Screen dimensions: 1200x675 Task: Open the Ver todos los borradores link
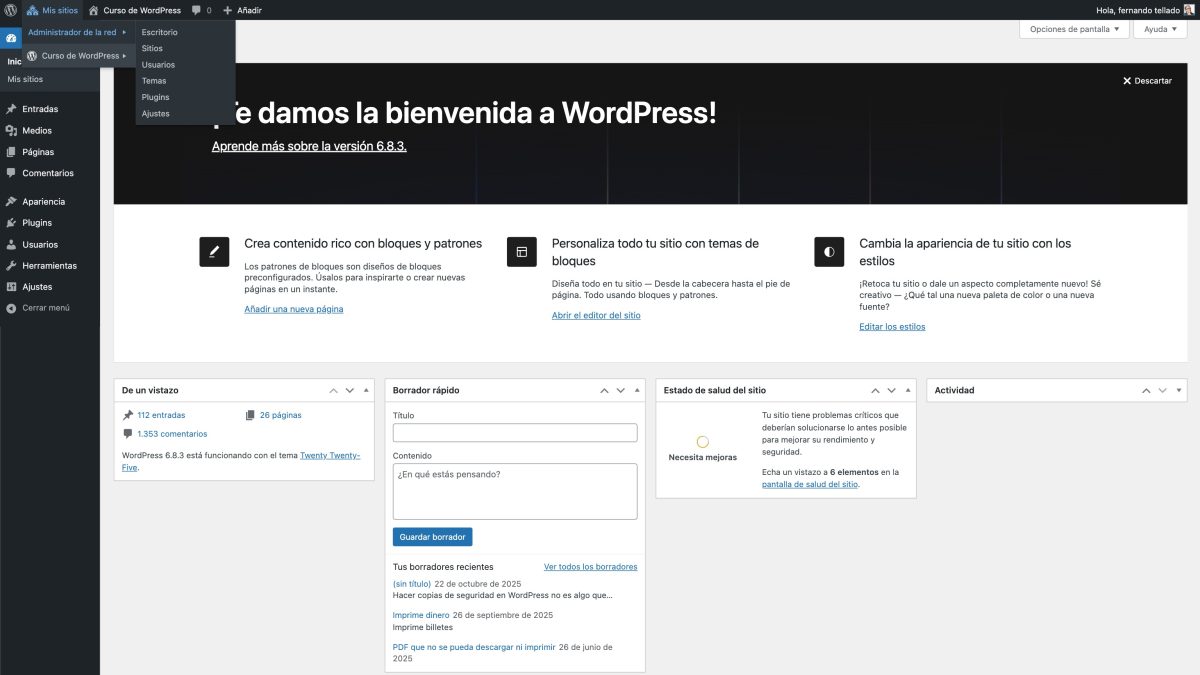(590, 566)
